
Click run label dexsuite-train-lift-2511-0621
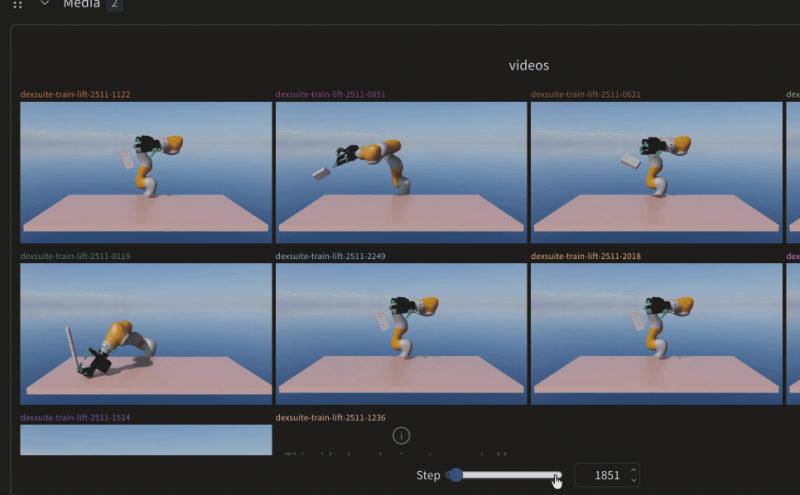pyautogui.click(x=585, y=94)
